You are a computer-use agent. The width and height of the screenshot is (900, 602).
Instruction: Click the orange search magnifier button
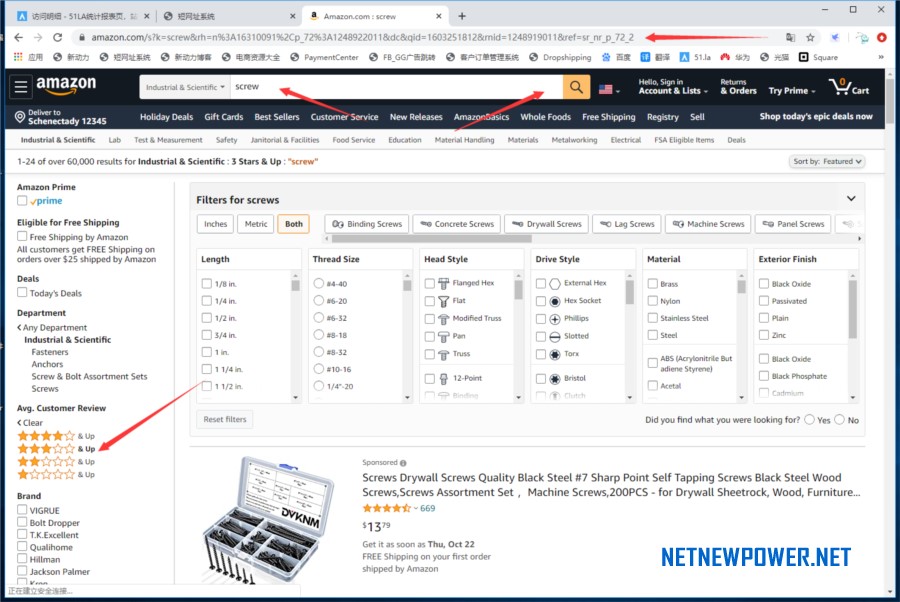pos(576,87)
